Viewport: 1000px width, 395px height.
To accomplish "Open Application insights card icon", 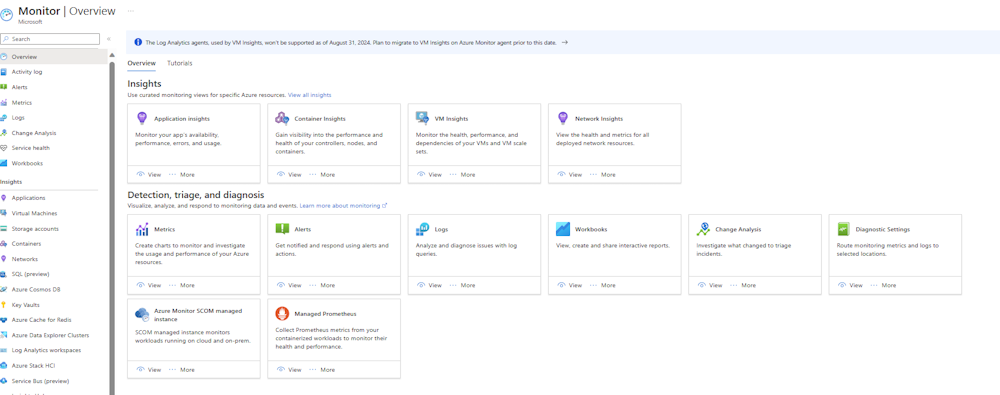I will (142, 118).
